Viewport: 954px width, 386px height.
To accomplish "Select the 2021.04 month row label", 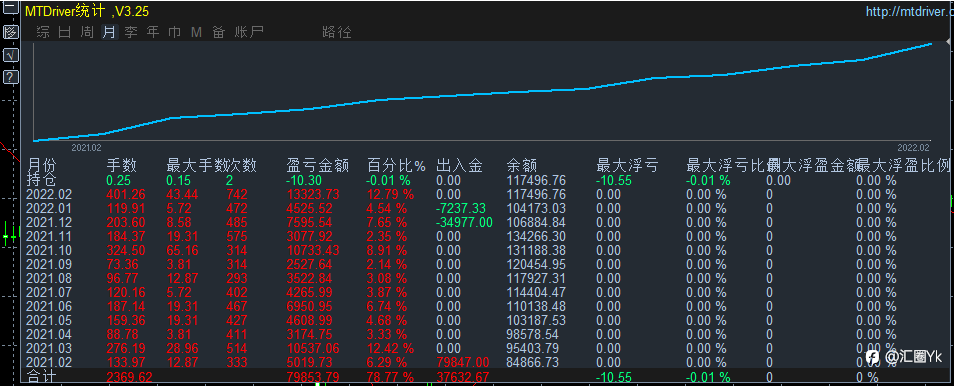I will (x=49, y=334).
